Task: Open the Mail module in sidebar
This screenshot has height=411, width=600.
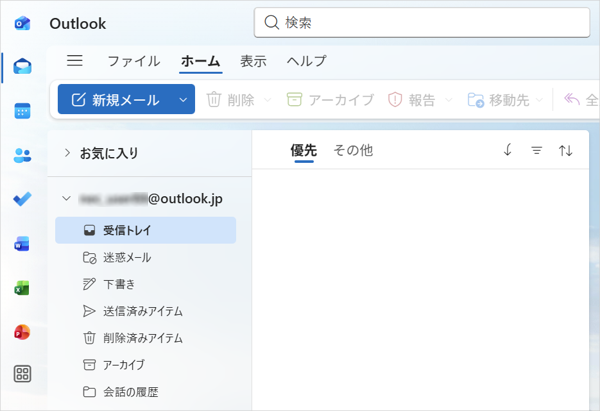Action: 23,67
